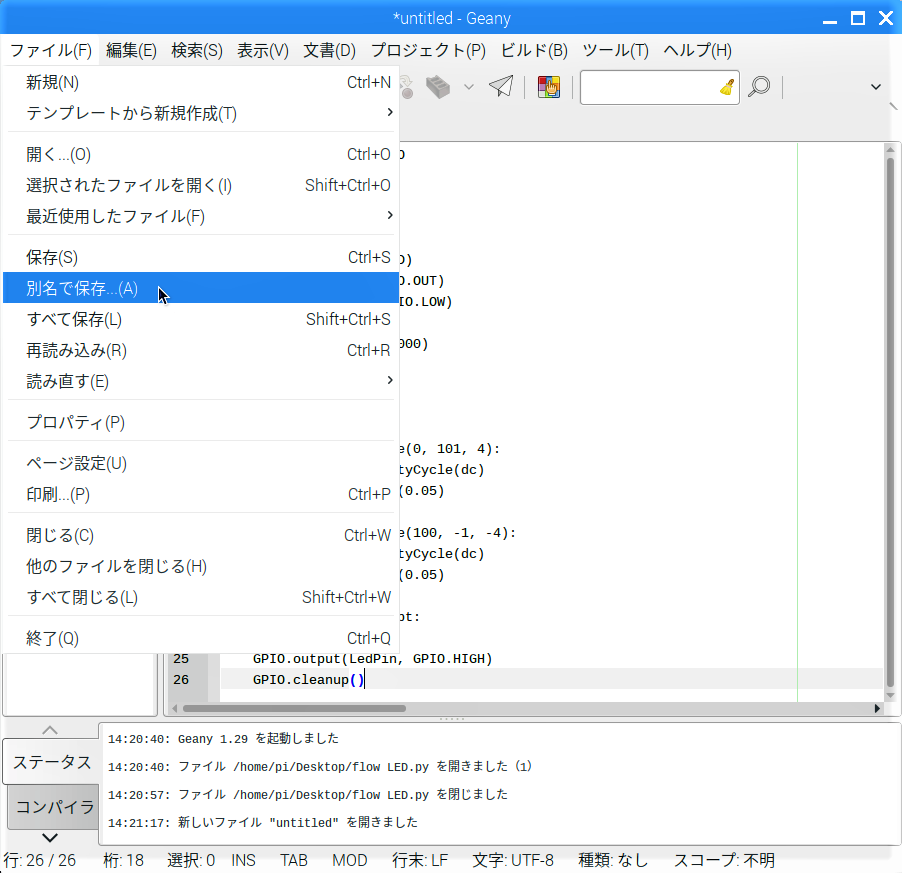The image size is (902, 873).
Task: Select the コンパイラ message tab
Action: pyautogui.click(x=55, y=807)
